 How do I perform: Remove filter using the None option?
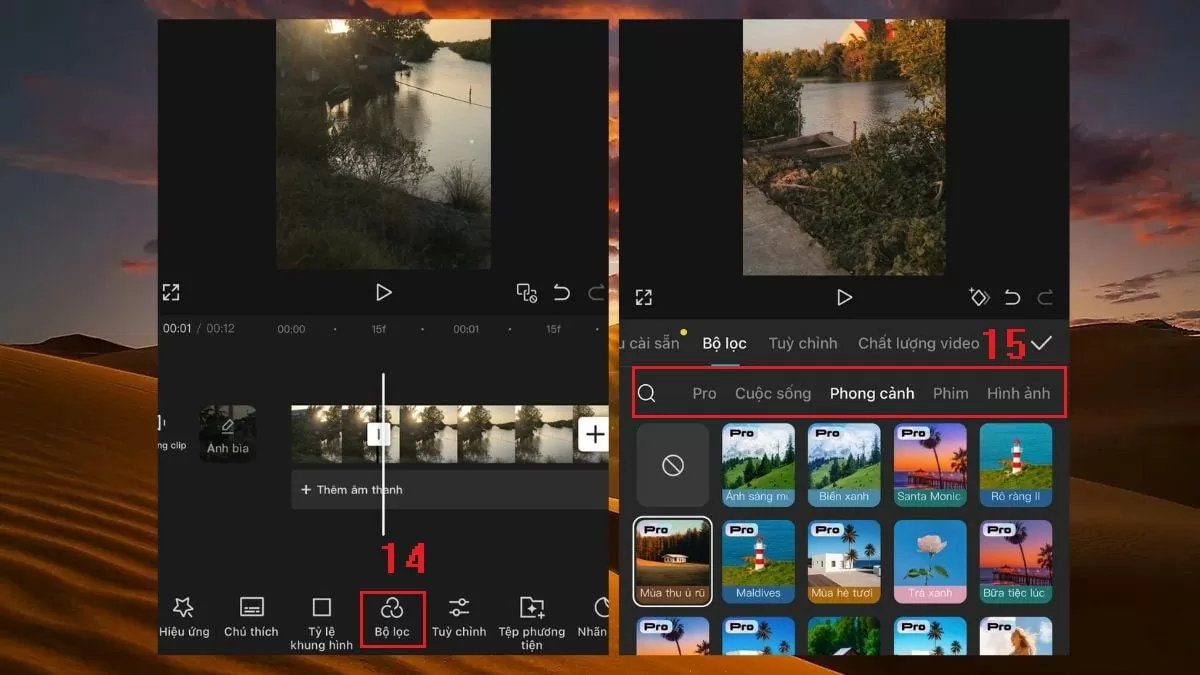pos(672,464)
